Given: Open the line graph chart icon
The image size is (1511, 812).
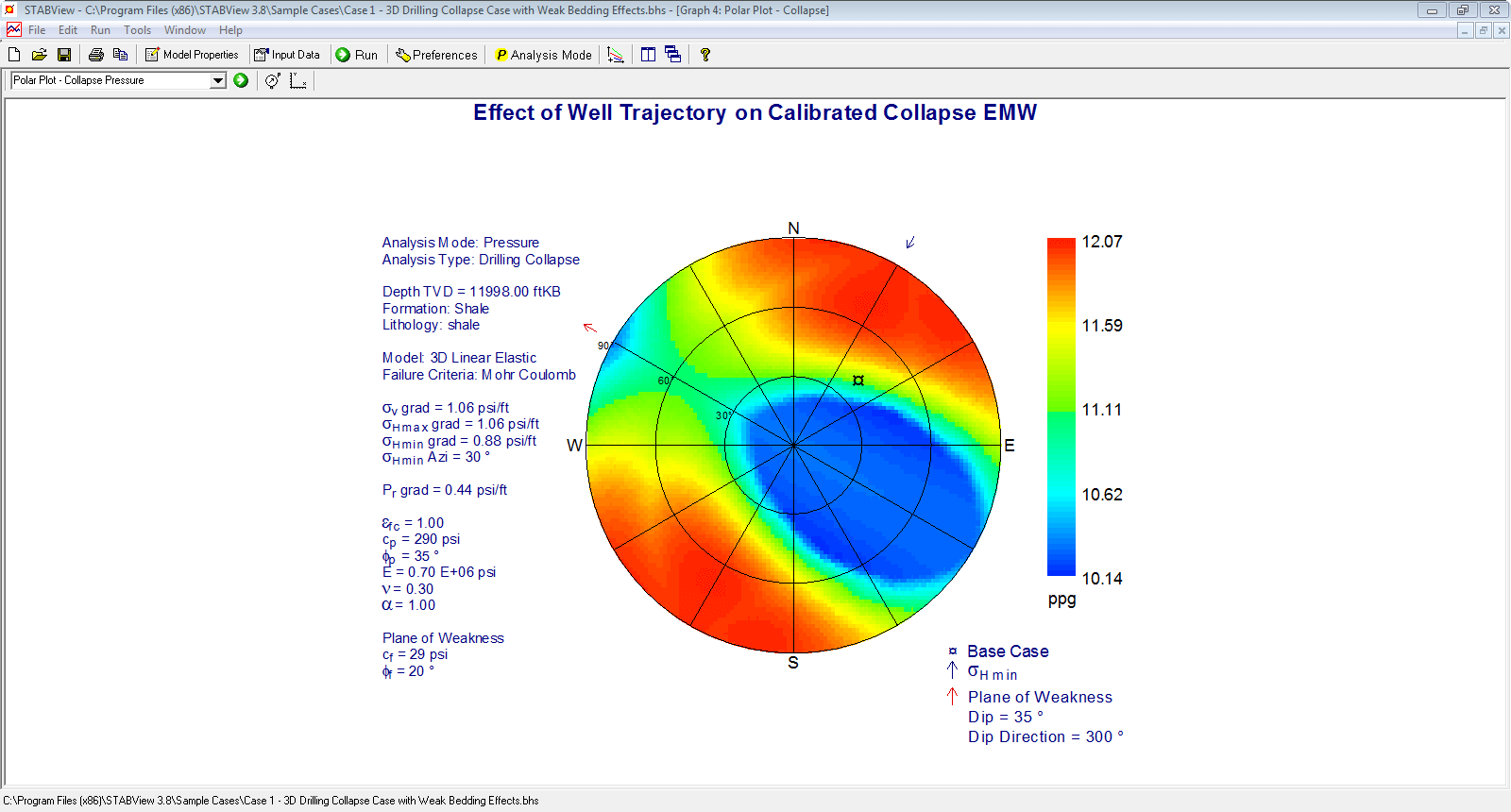Looking at the screenshot, I should (x=616, y=55).
